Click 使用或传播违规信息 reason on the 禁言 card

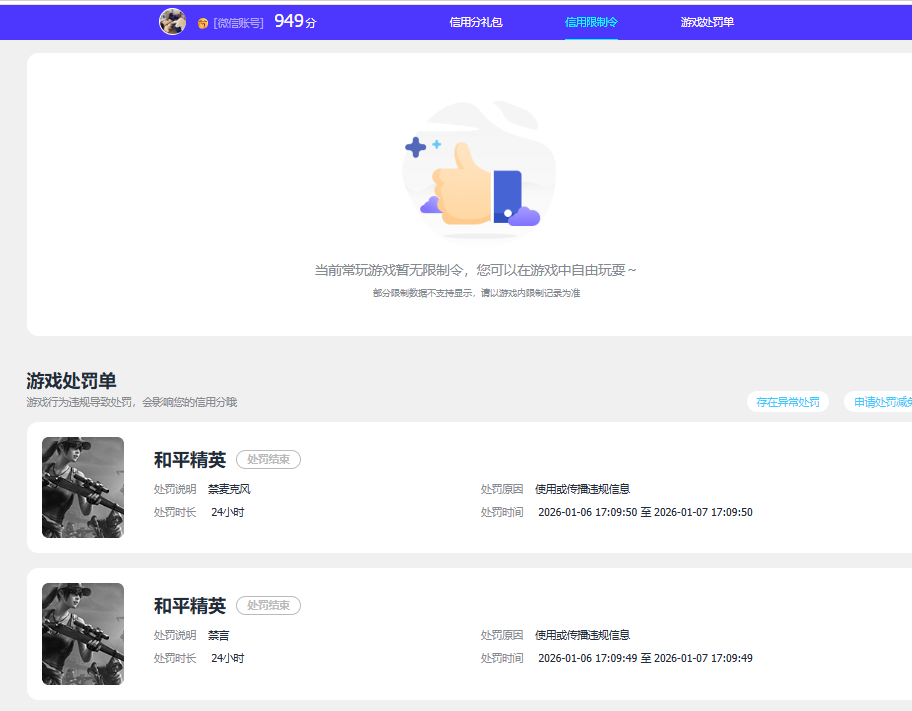(x=582, y=635)
